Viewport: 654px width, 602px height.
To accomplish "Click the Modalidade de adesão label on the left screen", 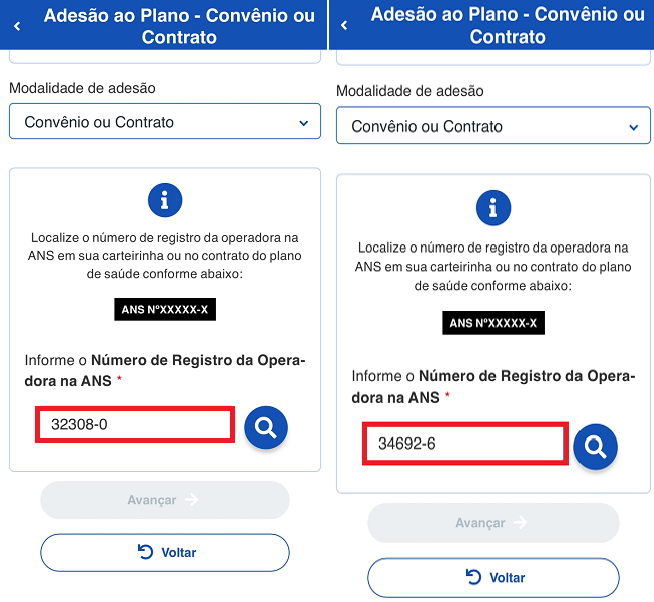I will pos(82,88).
